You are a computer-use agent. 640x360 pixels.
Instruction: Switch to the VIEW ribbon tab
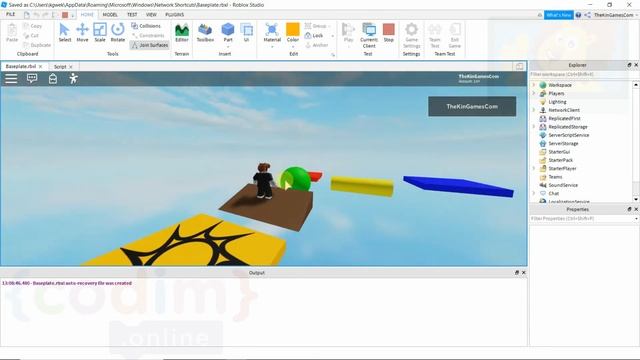[151, 15]
